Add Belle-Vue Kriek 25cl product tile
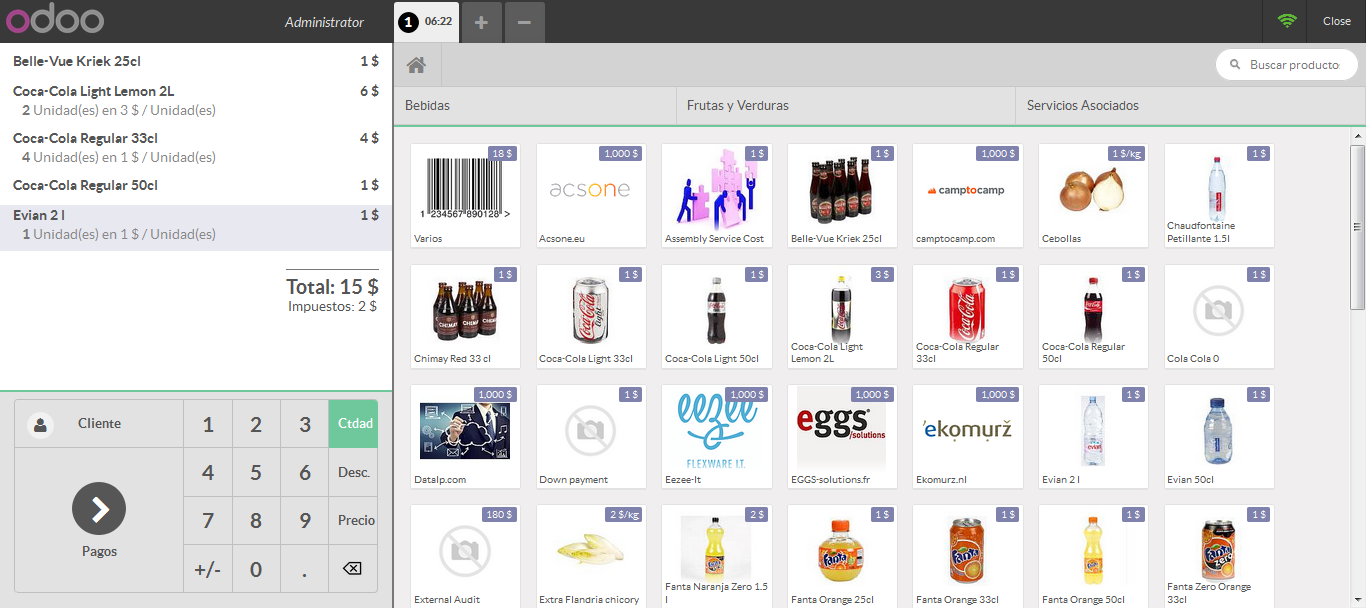Image resolution: width=1366 pixels, height=608 pixels. [x=842, y=195]
